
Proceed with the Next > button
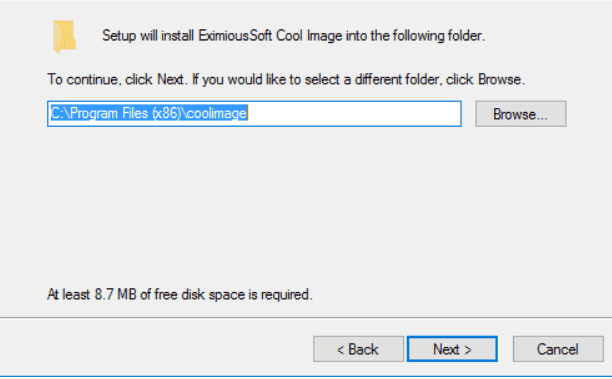(452, 349)
